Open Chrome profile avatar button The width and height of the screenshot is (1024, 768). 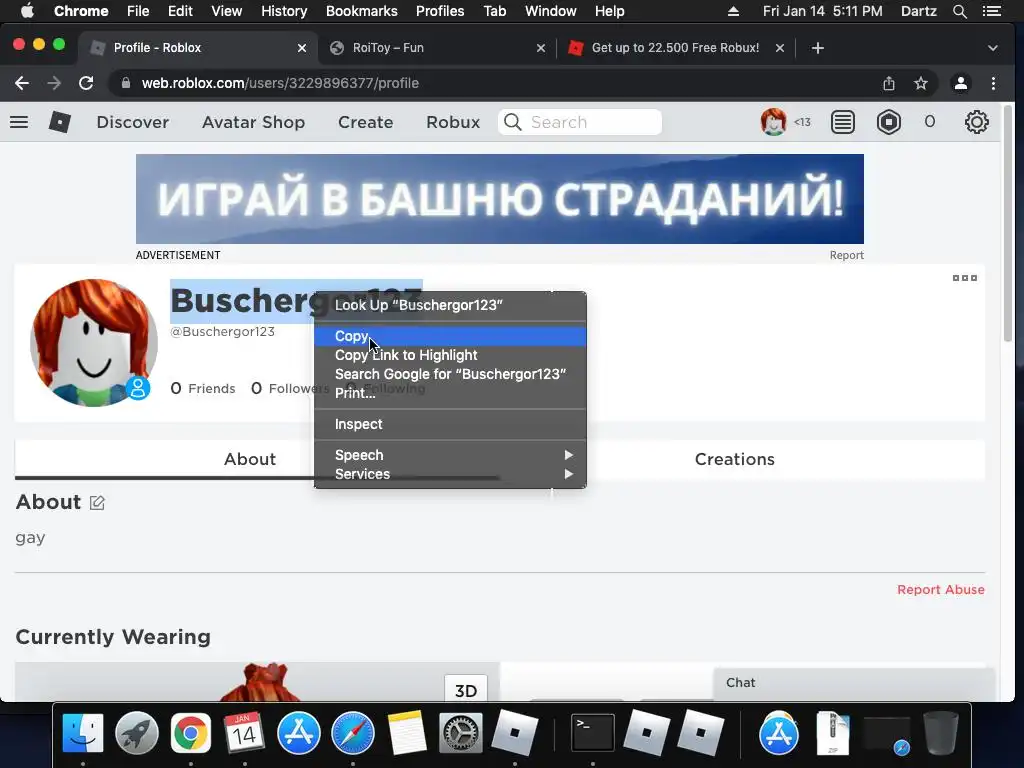(961, 83)
